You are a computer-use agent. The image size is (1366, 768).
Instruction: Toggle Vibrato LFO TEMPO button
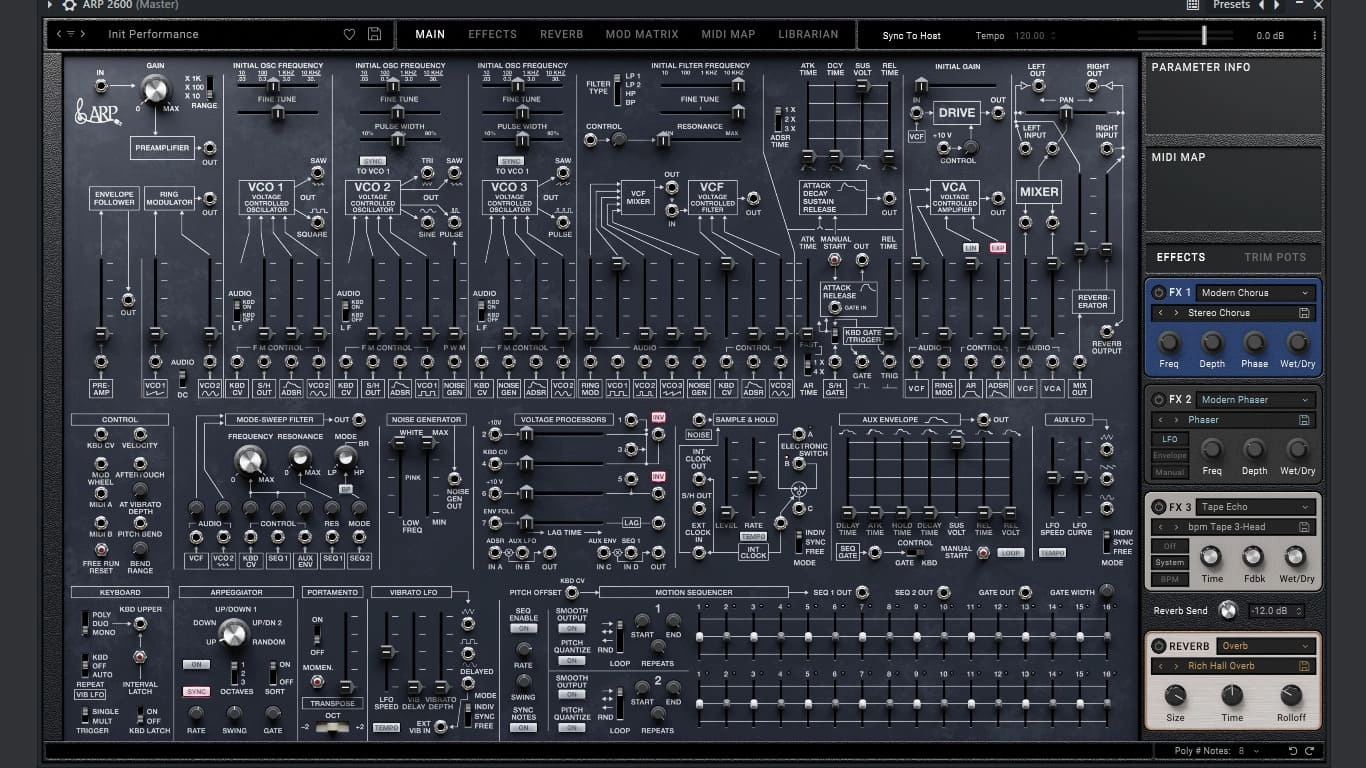pos(386,728)
